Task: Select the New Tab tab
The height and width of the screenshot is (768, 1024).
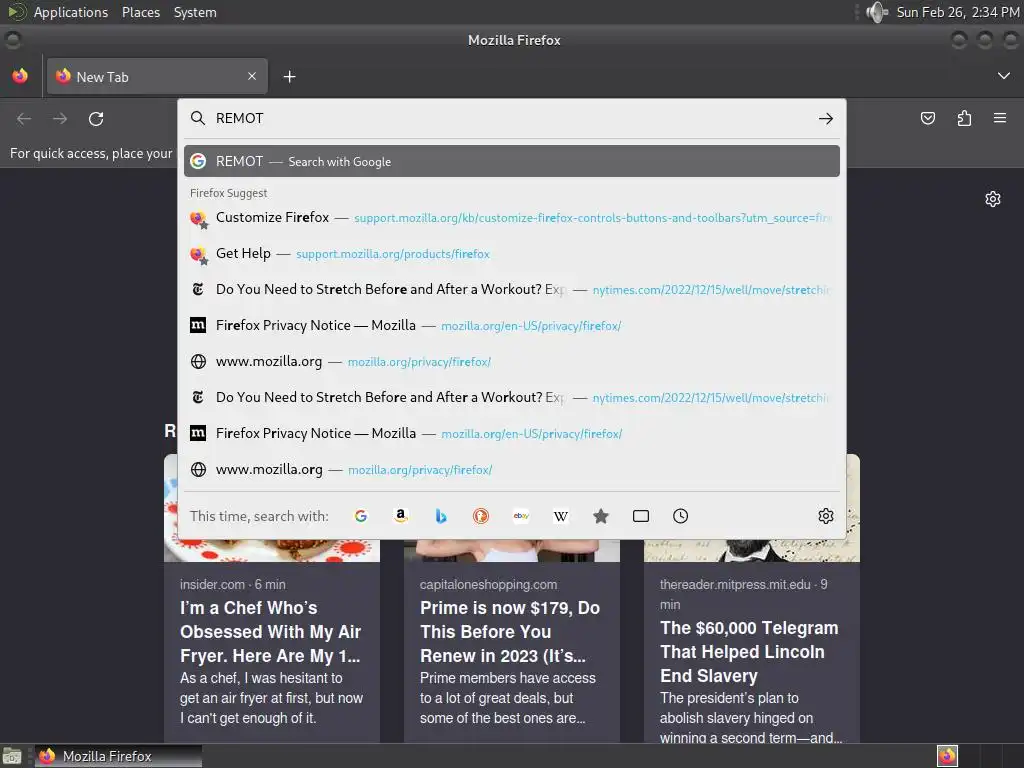Action: [157, 76]
